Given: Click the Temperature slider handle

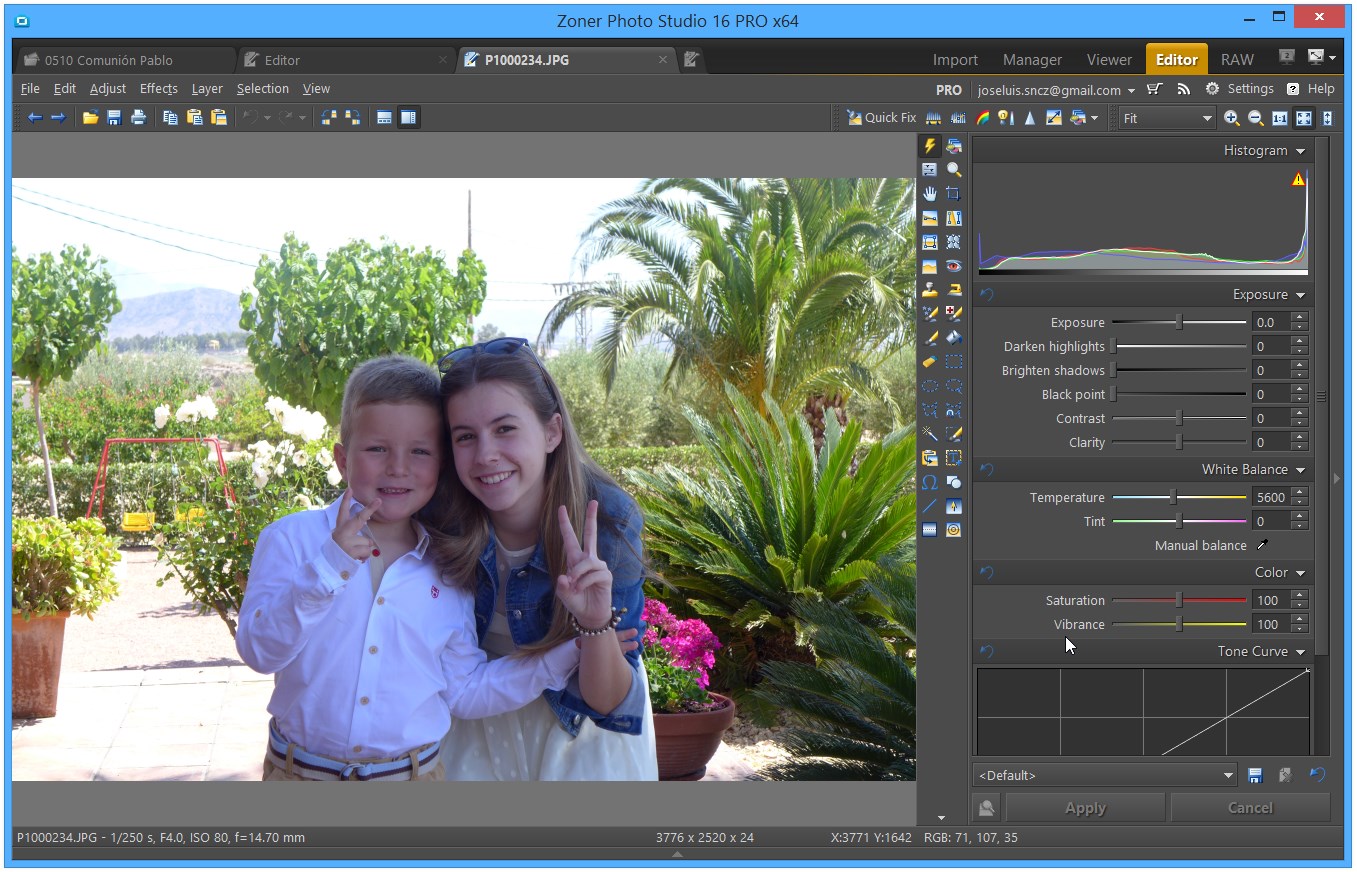Looking at the screenshot, I should pyautogui.click(x=1173, y=497).
